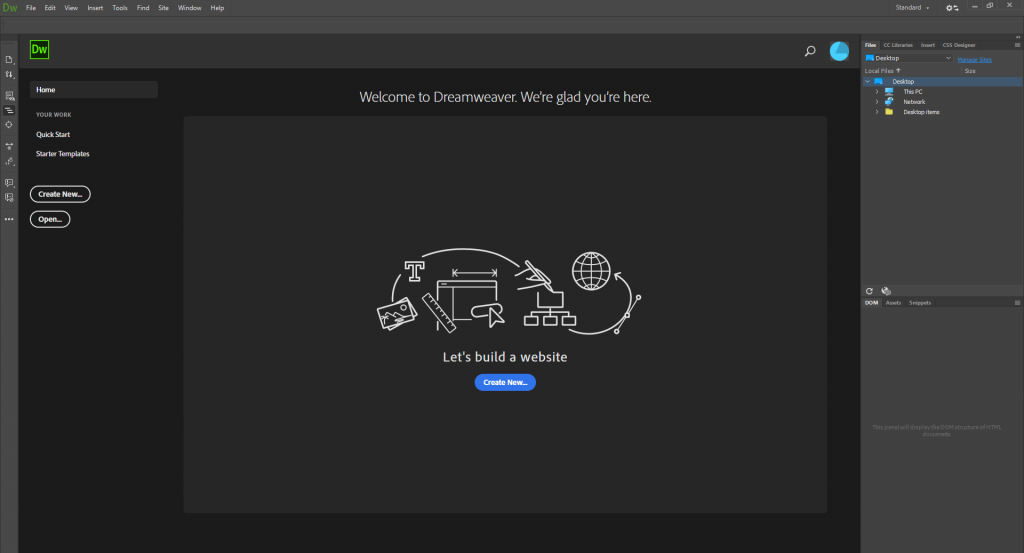
Task: Select Home in the sidebar
Action: tap(93, 89)
